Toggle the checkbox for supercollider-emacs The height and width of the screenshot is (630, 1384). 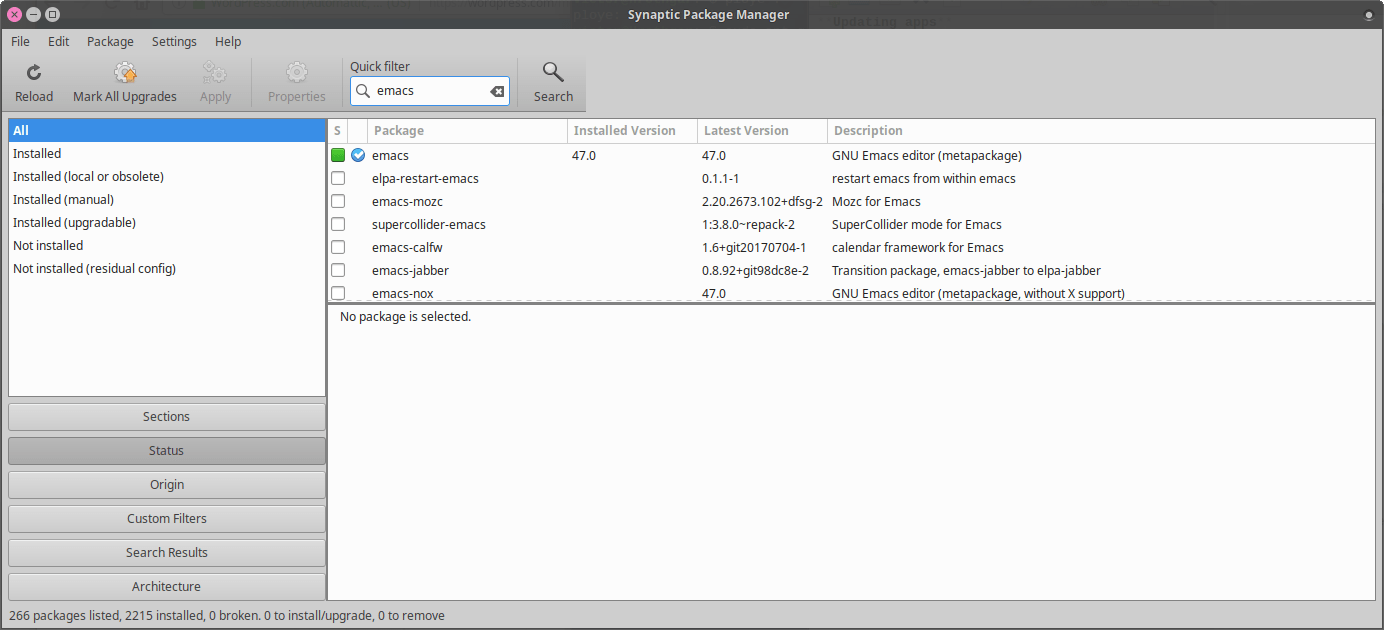pos(338,224)
